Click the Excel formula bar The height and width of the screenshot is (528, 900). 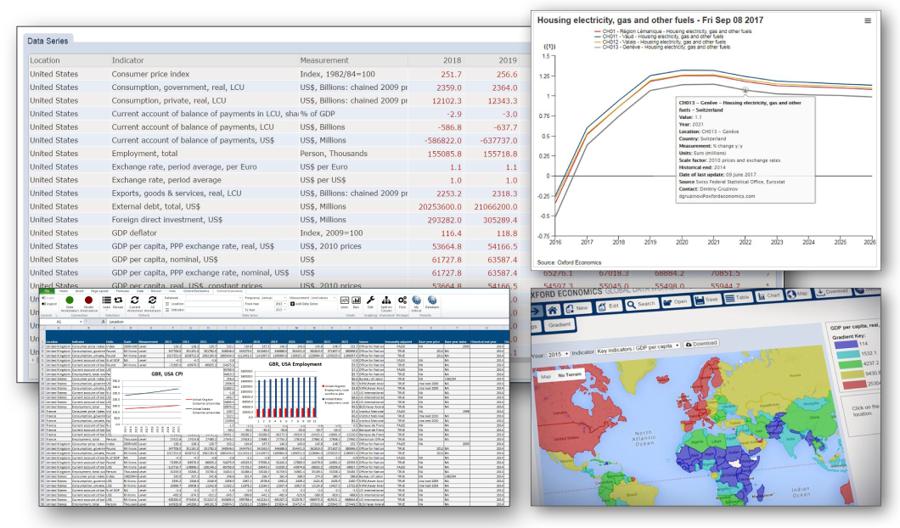[x=308, y=322]
